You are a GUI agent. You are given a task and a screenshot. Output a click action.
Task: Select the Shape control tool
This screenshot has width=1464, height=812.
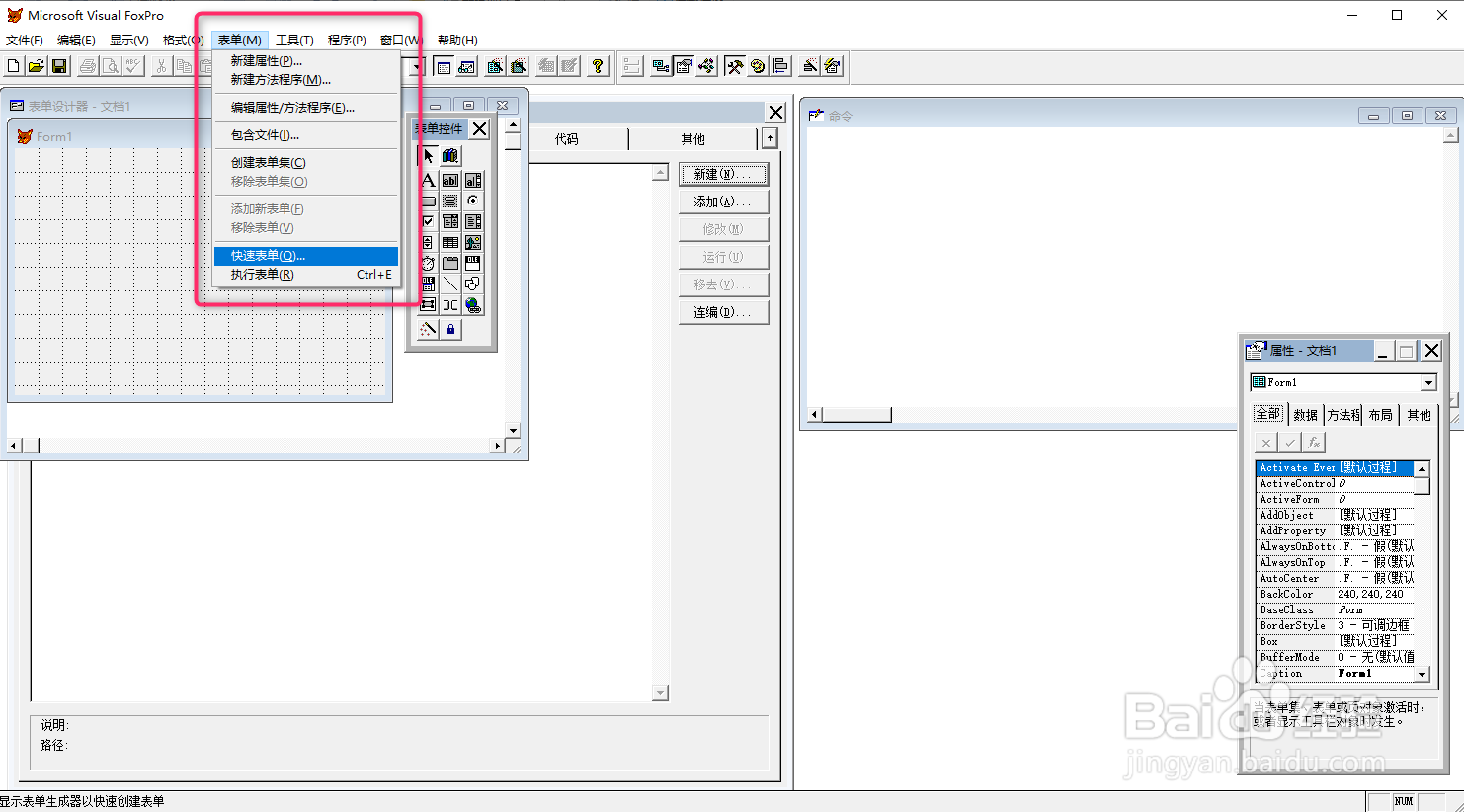point(473,284)
